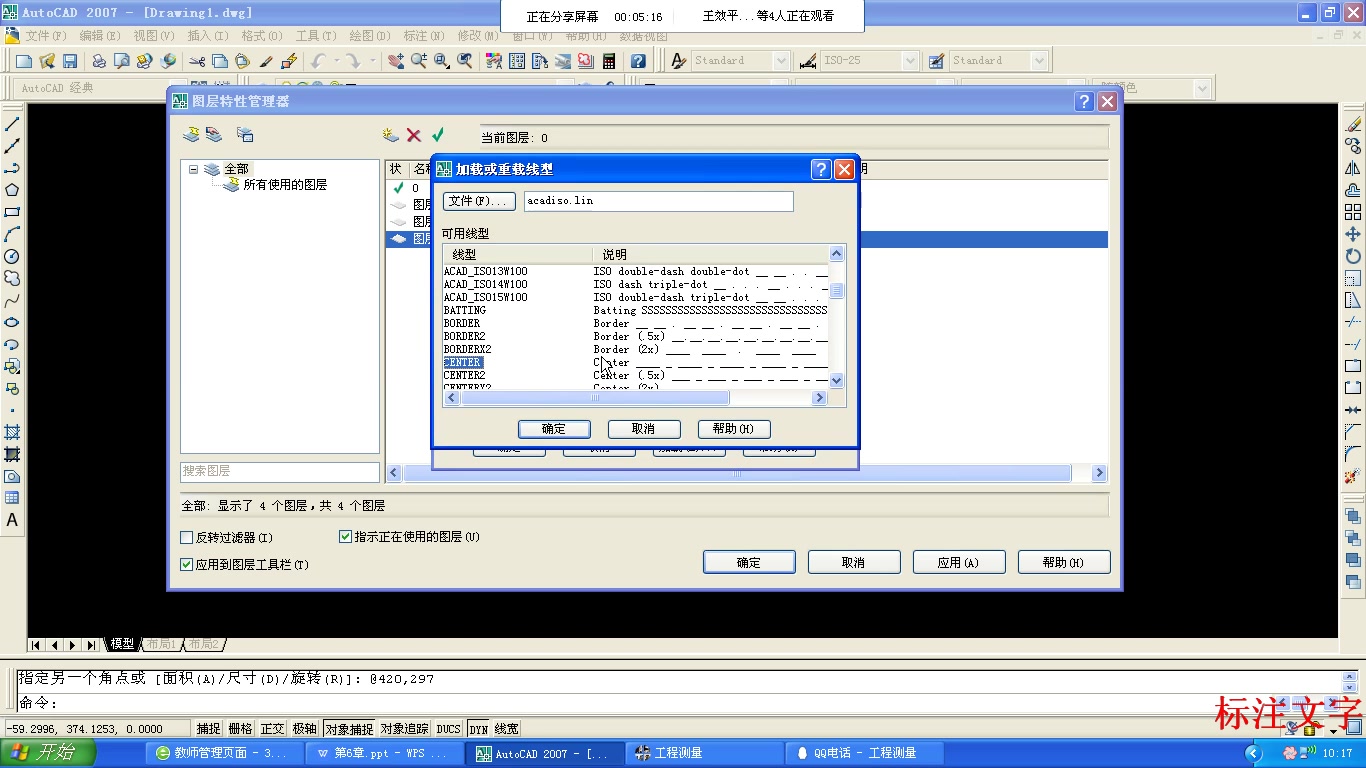Click the Plot printer icon
Image resolution: width=1366 pixels, height=768 pixels.
pyautogui.click(x=100, y=61)
